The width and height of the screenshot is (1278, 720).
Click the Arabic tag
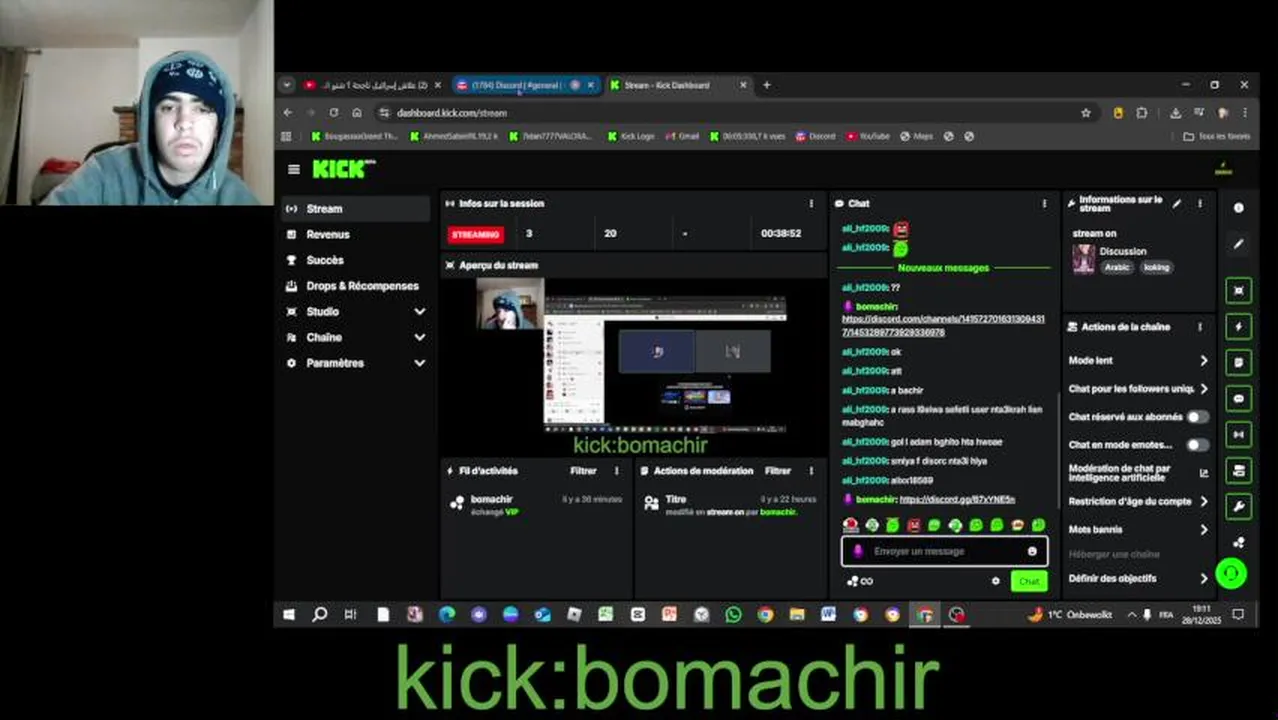point(1117,267)
